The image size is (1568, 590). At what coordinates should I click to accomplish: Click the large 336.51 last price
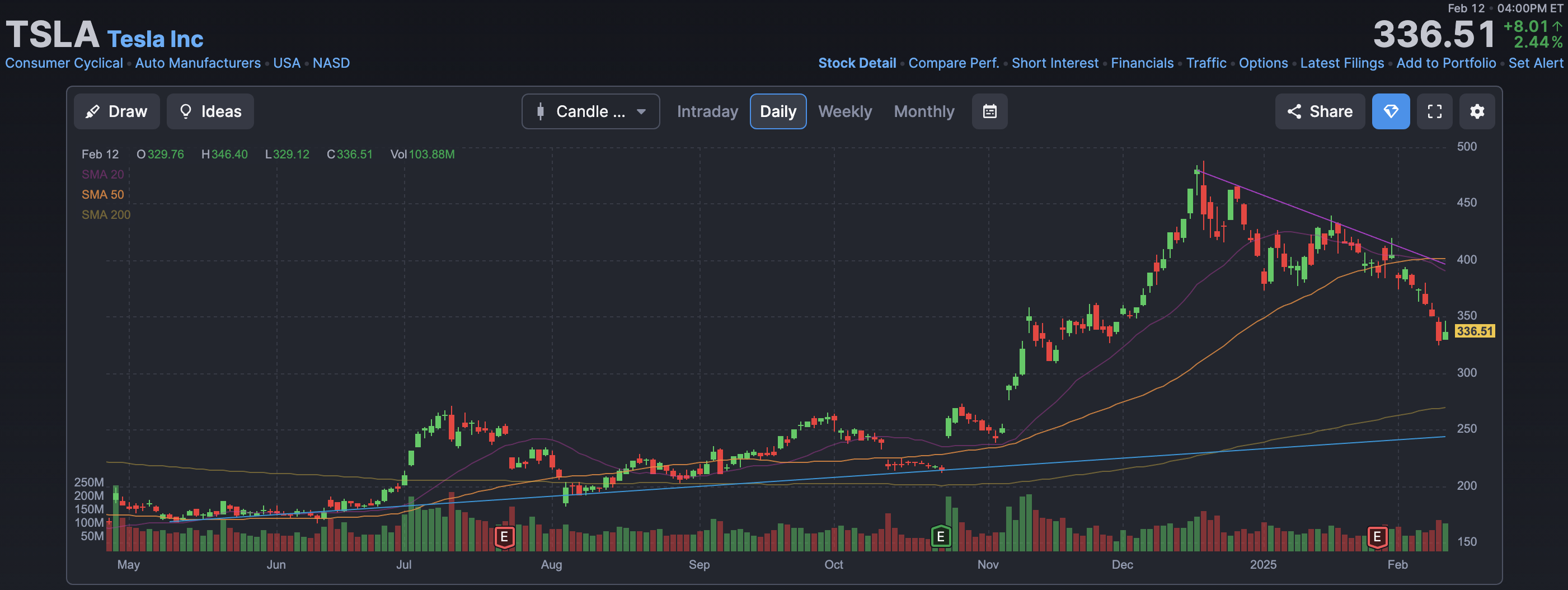pos(1434,35)
